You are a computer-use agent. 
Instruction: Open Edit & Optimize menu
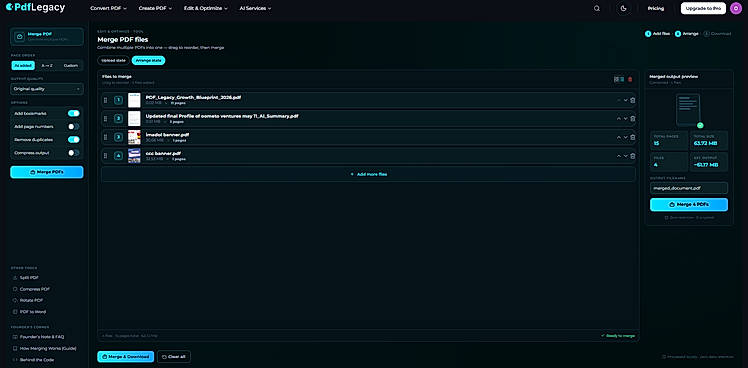tap(206, 8)
